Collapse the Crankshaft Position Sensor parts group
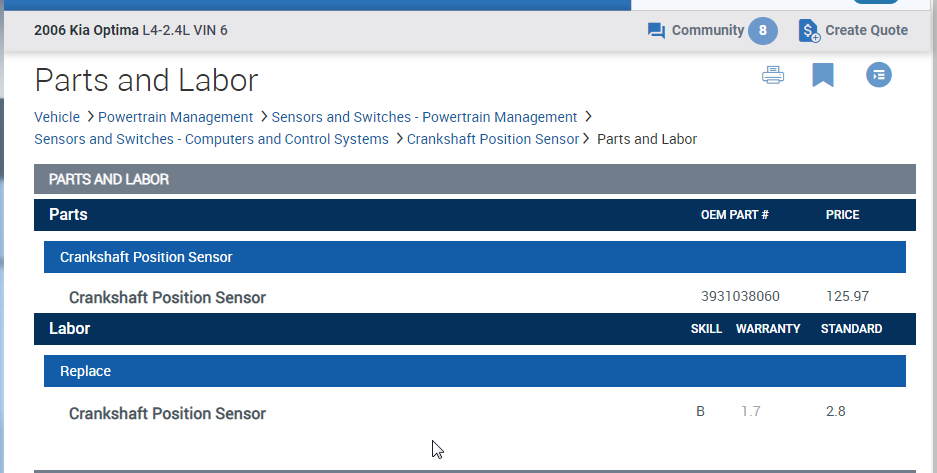This screenshot has height=473, width=937. [146, 257]
